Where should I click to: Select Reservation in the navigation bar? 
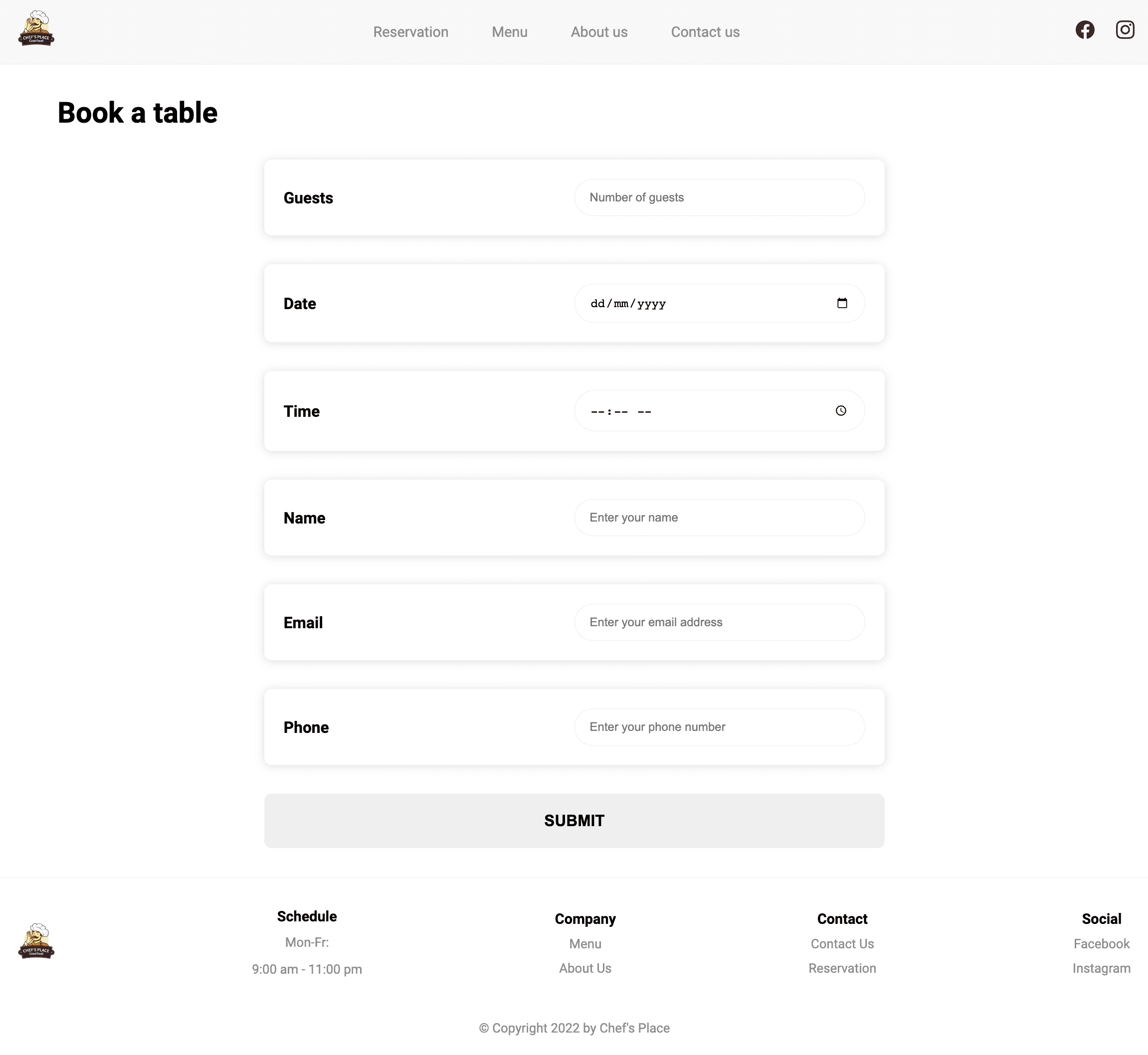click(x=410, y=32)
